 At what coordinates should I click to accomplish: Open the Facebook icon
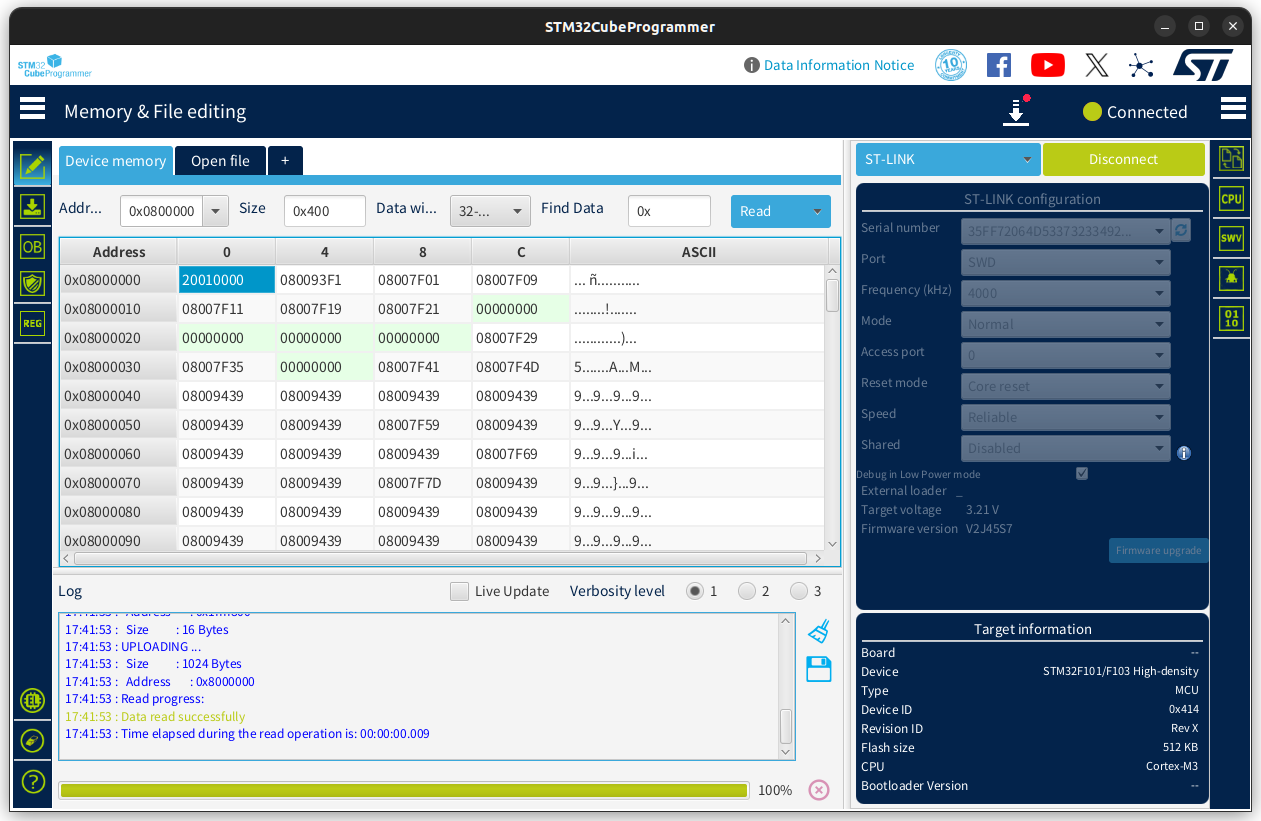[998, 65]
